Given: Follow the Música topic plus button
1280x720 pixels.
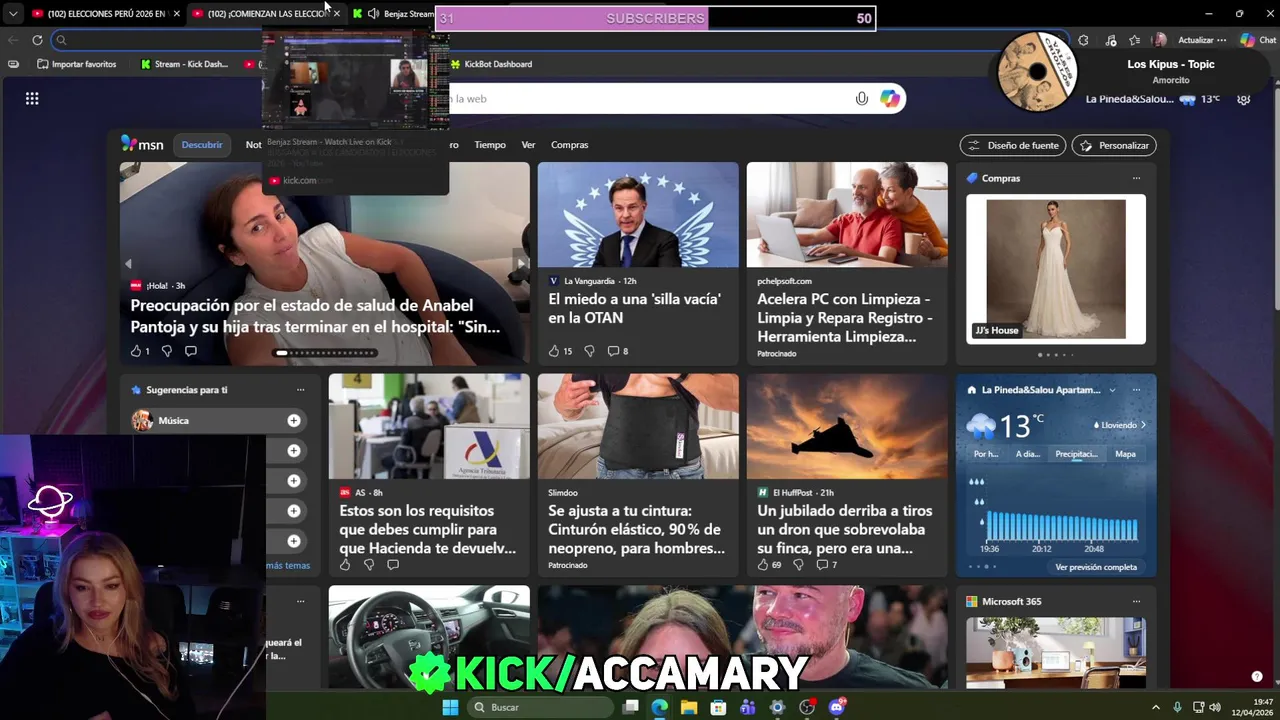Looking at the screenshot, I should [x=294, y=421].
